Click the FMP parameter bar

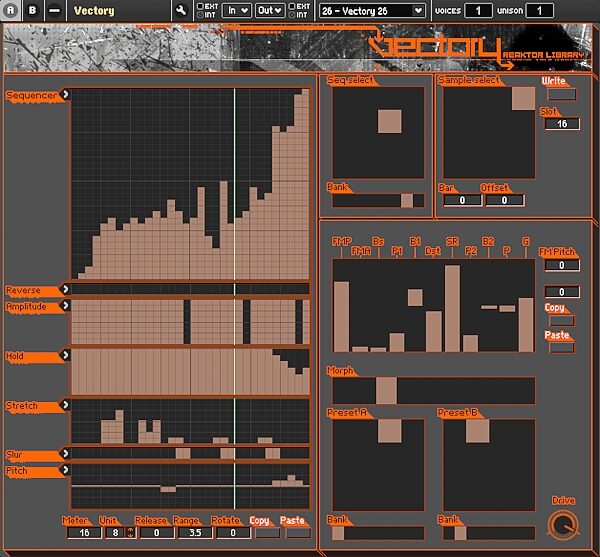tap(341, 316)
